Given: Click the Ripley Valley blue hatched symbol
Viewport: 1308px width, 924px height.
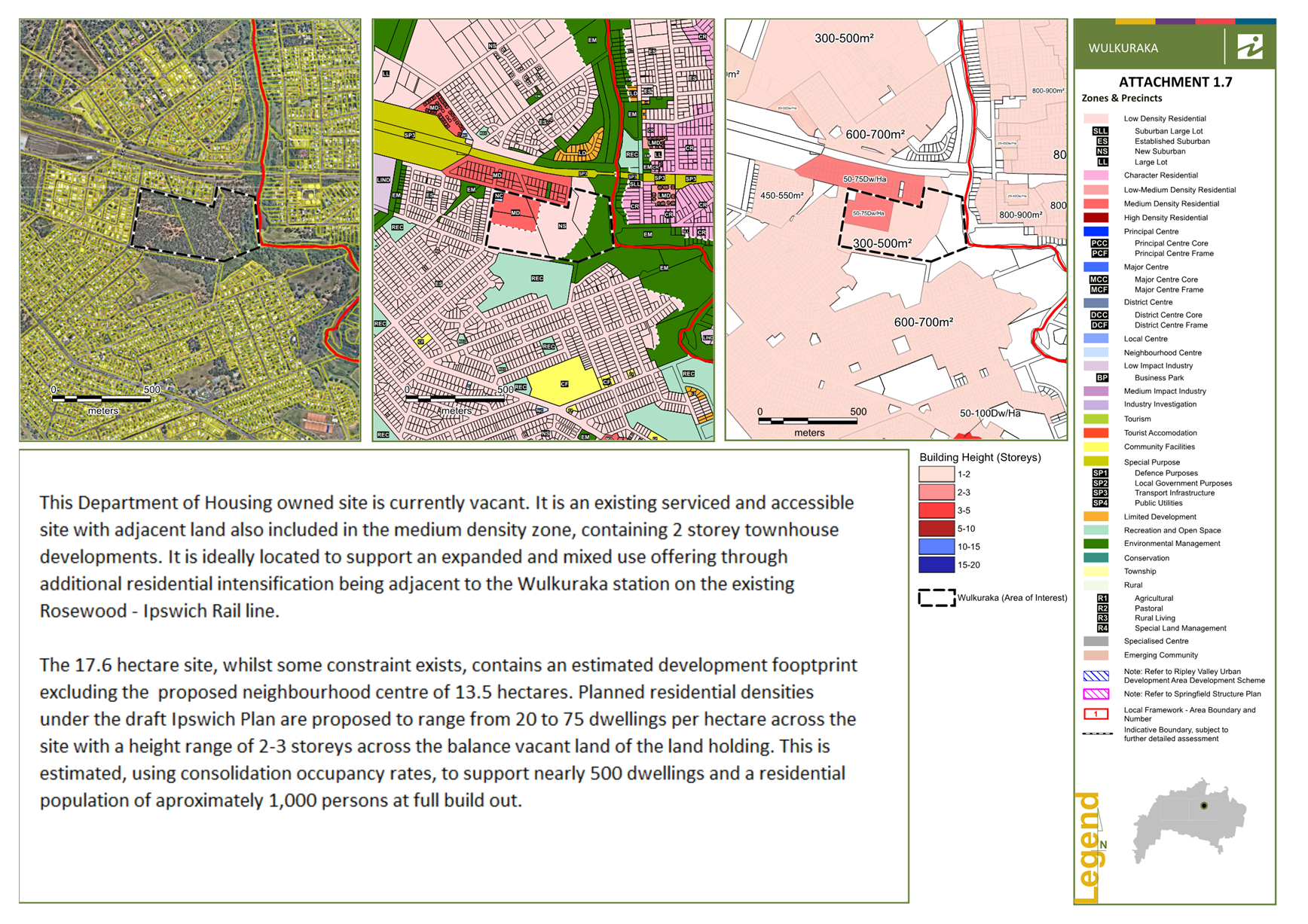Looking at the screenshot, I should click(x=1096, y=675).
